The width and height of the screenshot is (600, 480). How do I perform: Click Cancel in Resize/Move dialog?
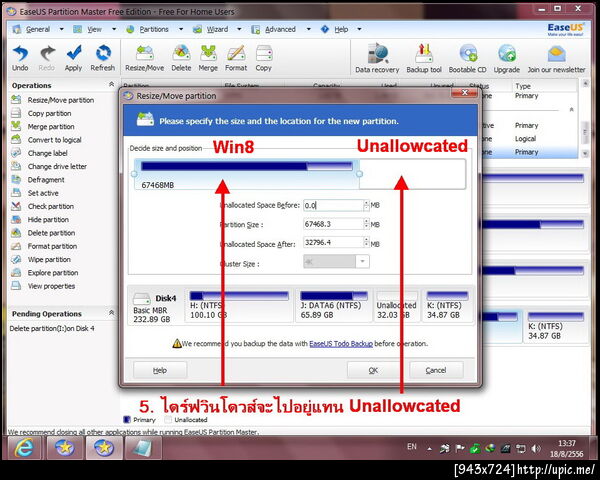[436, 370]
